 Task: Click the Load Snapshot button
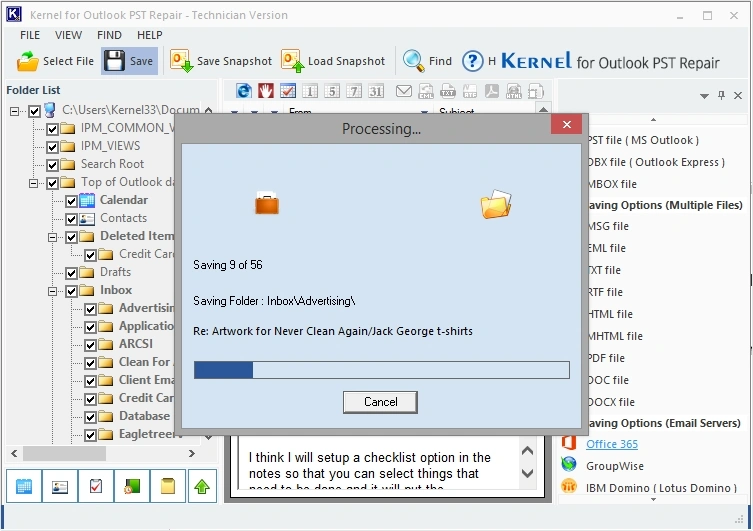[333, 61]
